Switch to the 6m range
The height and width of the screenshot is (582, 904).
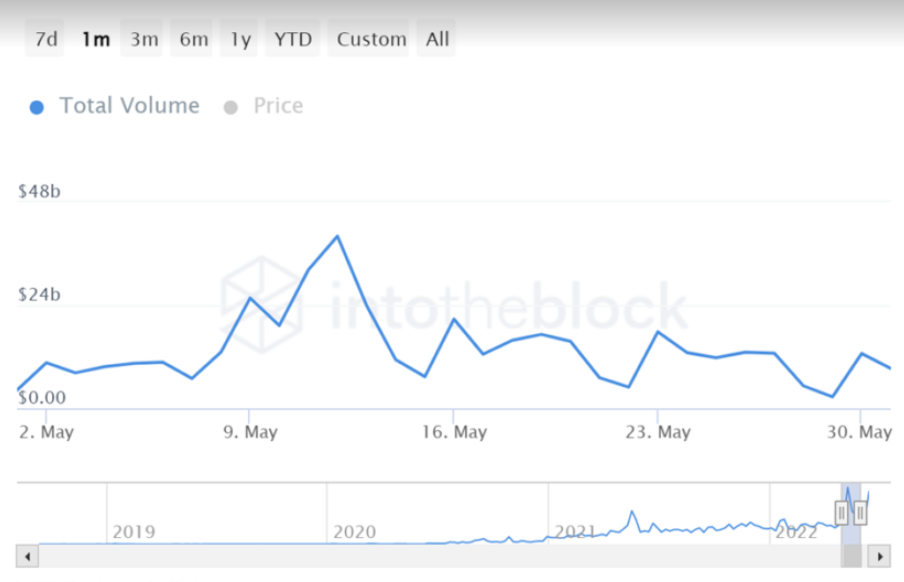click(194, 40)
